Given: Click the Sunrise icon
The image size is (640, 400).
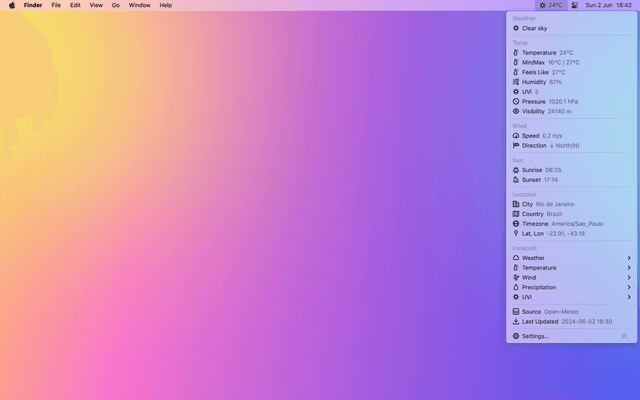Looking at the screenshot, I should (x=516, y=170).
